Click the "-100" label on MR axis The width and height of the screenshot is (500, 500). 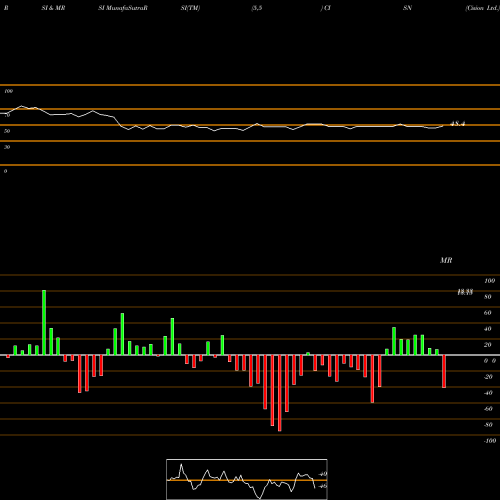(490, 441)
